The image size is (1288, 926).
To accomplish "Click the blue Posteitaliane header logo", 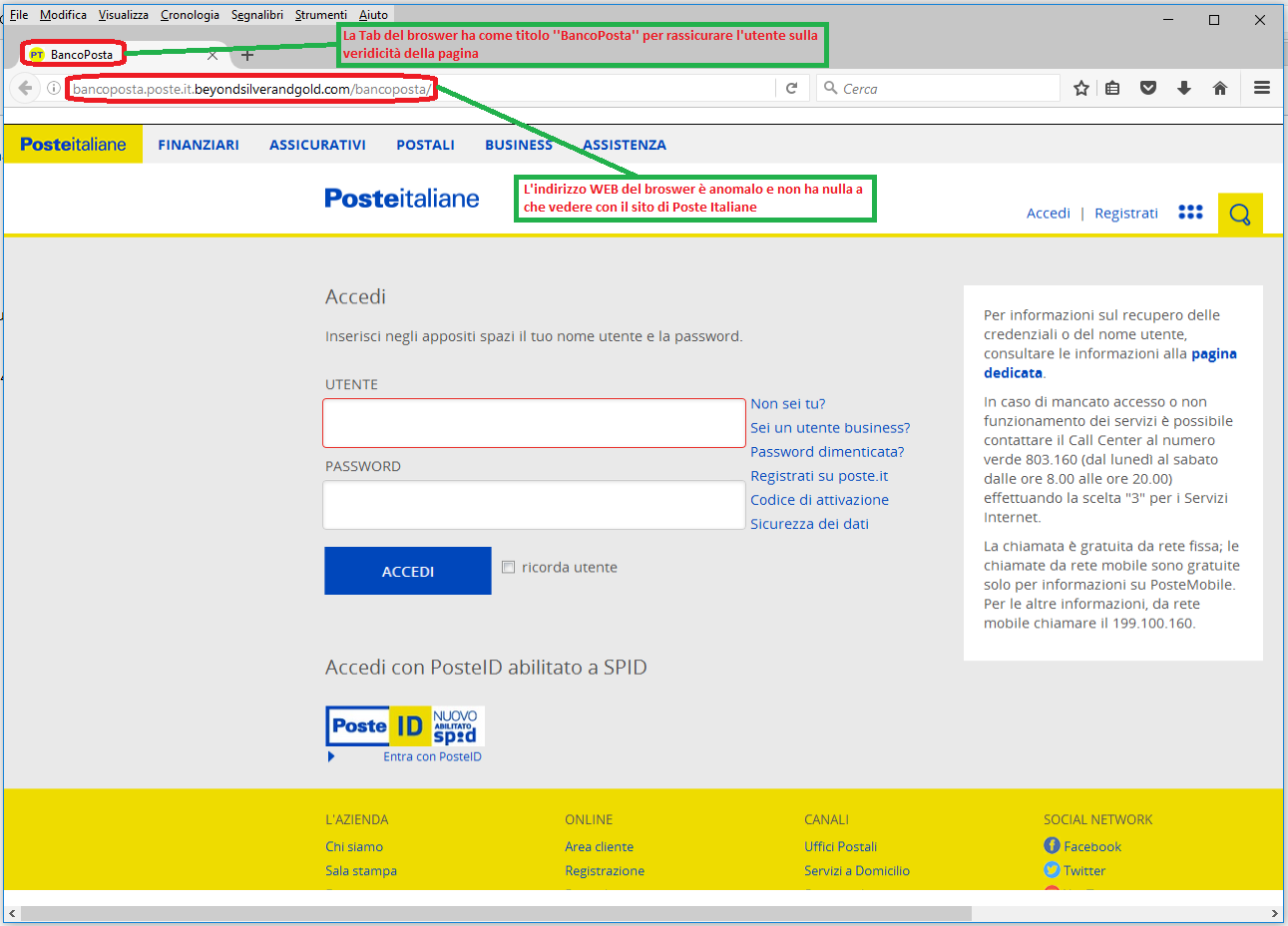I will (402, 199).
